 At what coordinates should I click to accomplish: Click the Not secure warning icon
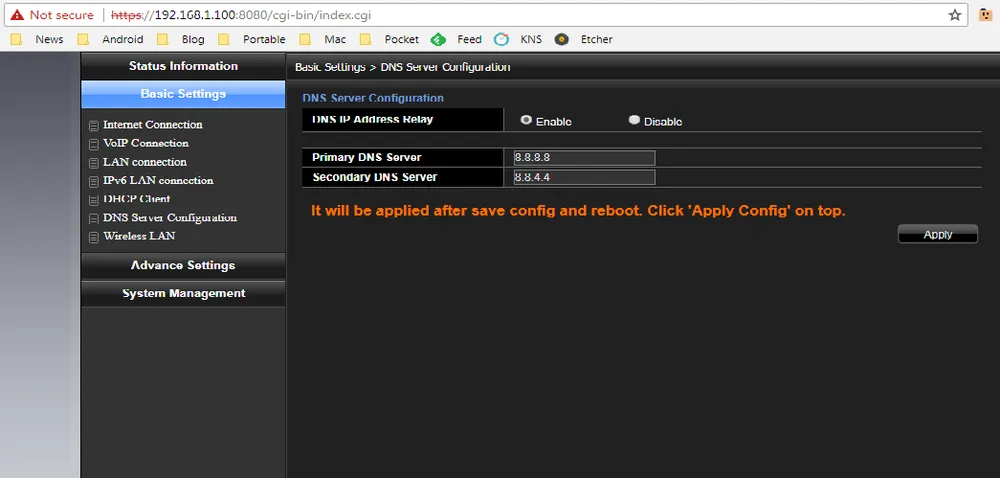tap(16, 15)
